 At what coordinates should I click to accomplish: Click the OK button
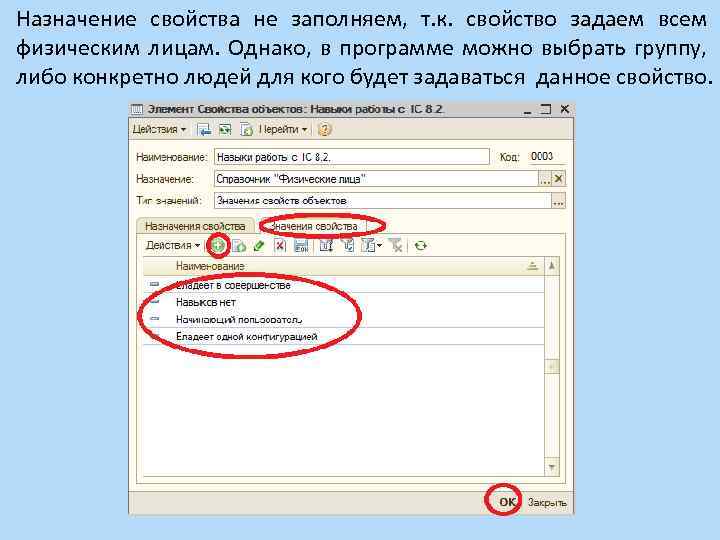(507, 502)
